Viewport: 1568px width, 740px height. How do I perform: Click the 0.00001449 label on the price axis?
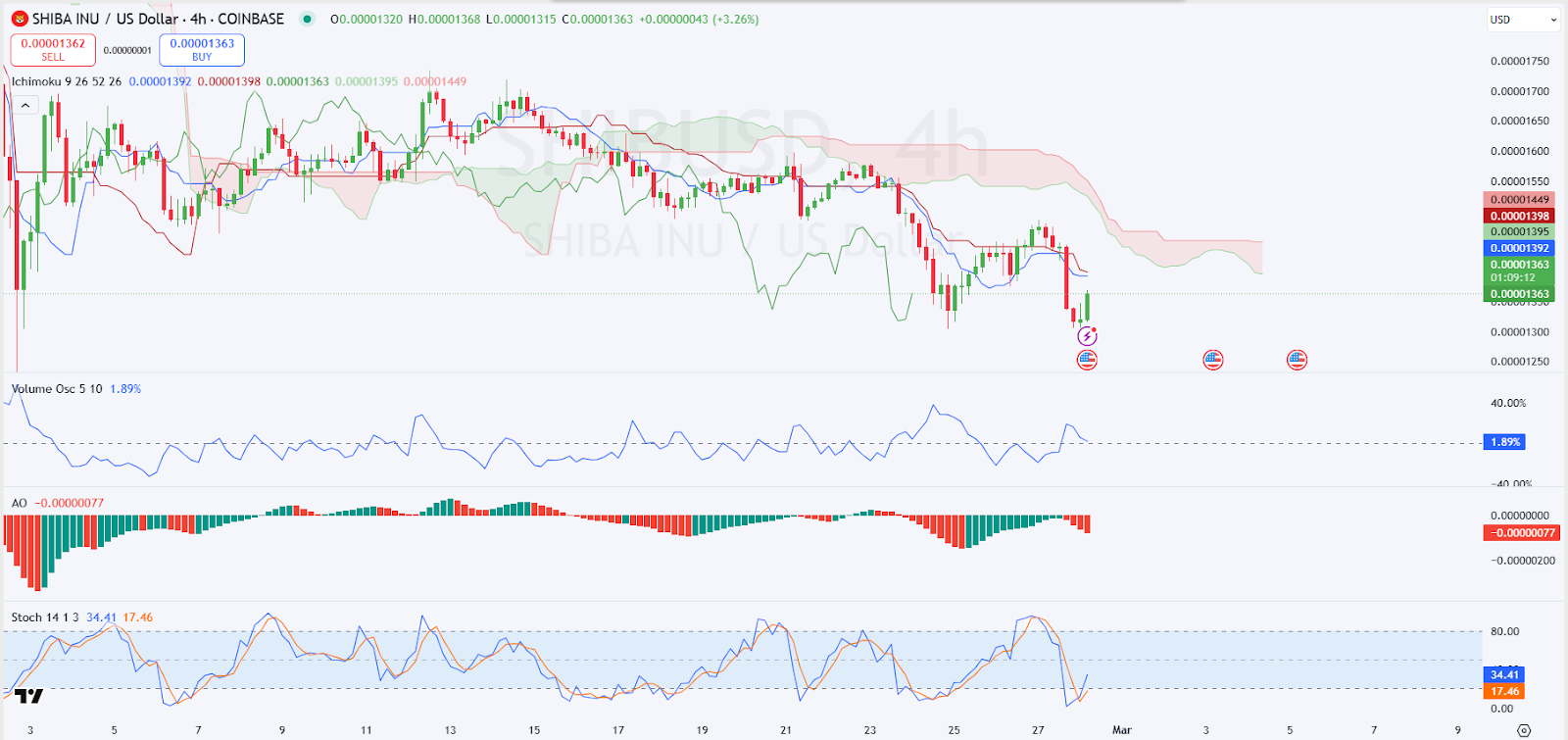click(x=1519, y=200)
